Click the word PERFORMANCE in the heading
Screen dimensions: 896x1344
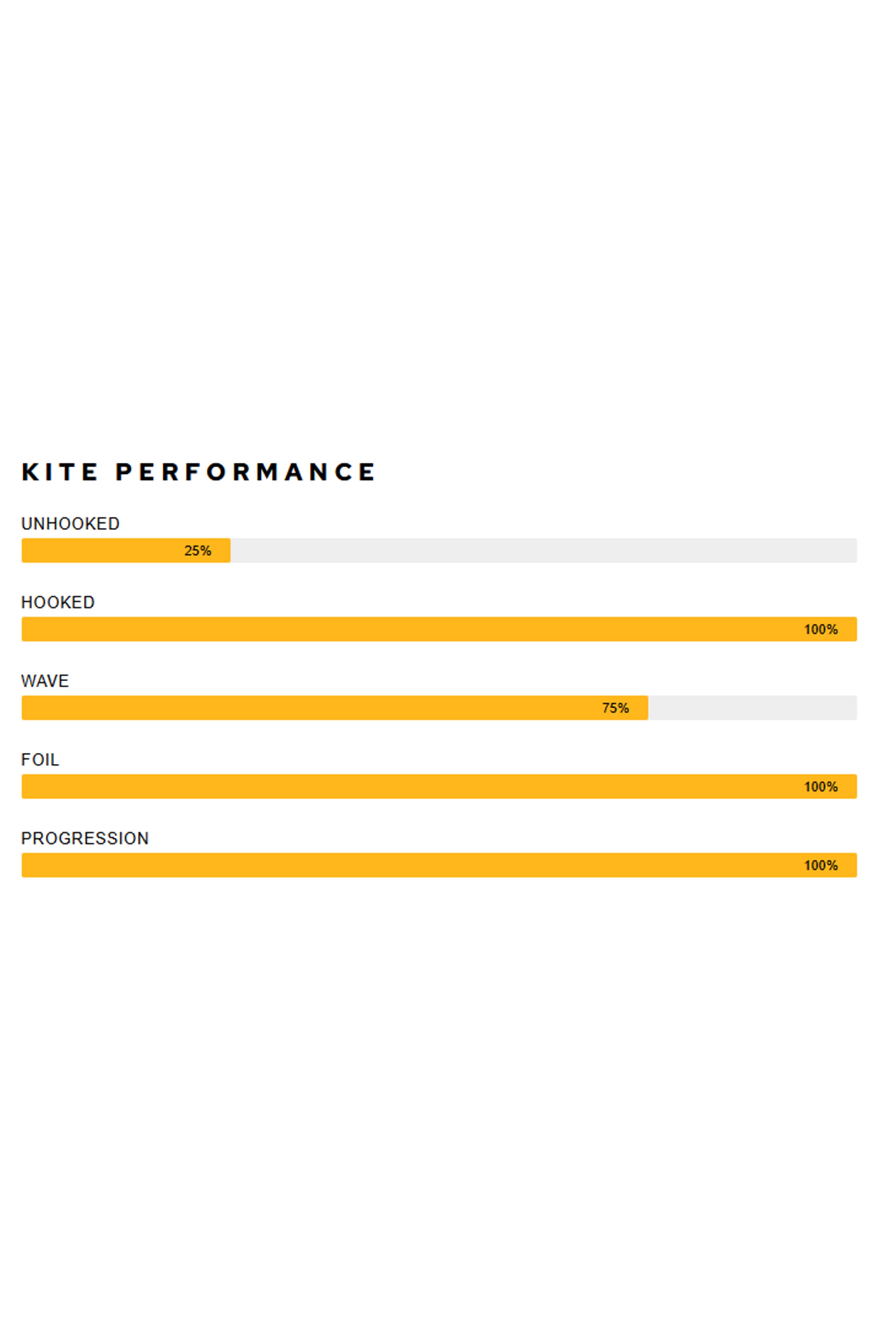[245, 472]
